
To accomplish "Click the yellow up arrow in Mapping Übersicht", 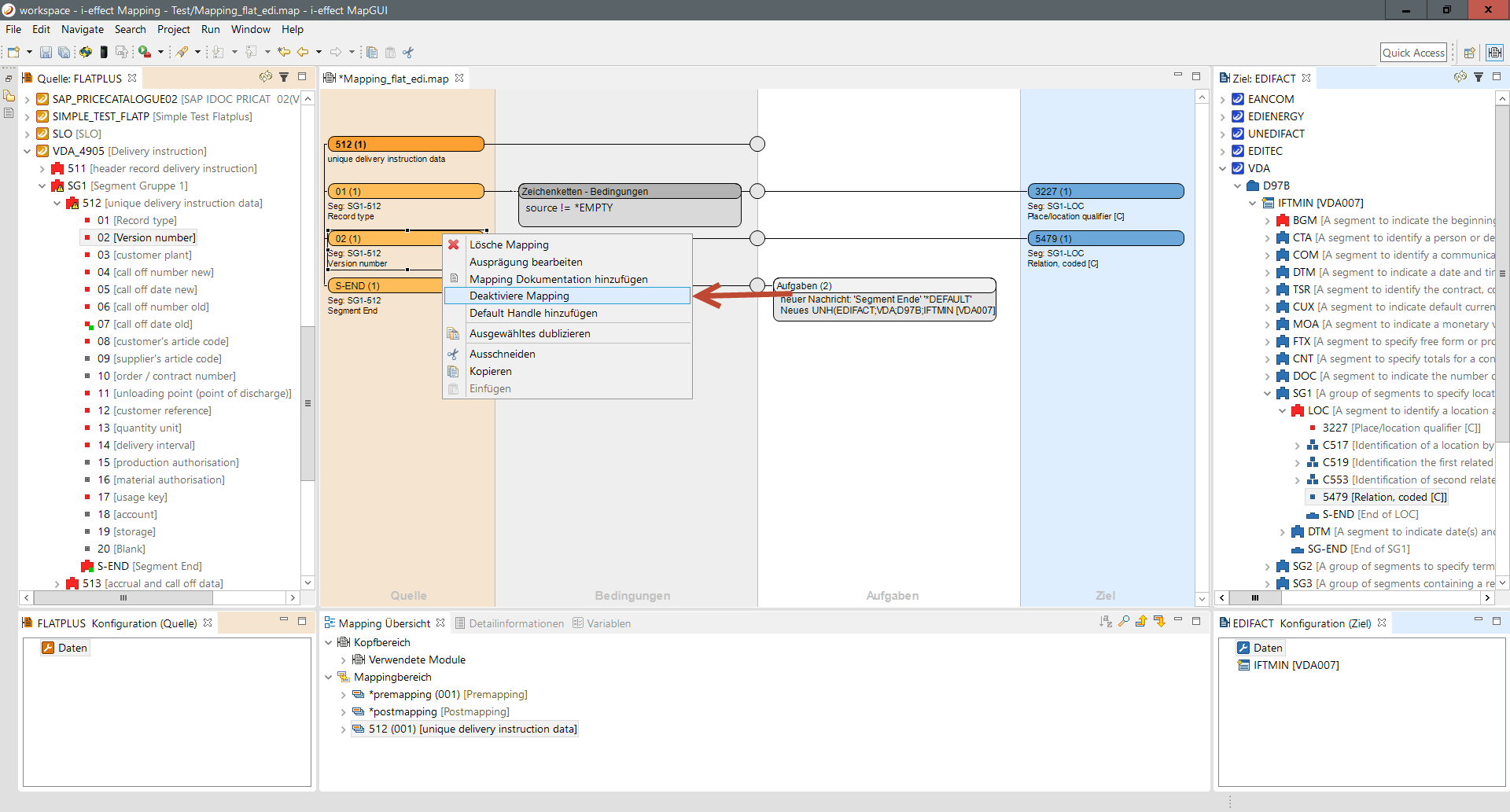I will click(x=1141, y=622).
